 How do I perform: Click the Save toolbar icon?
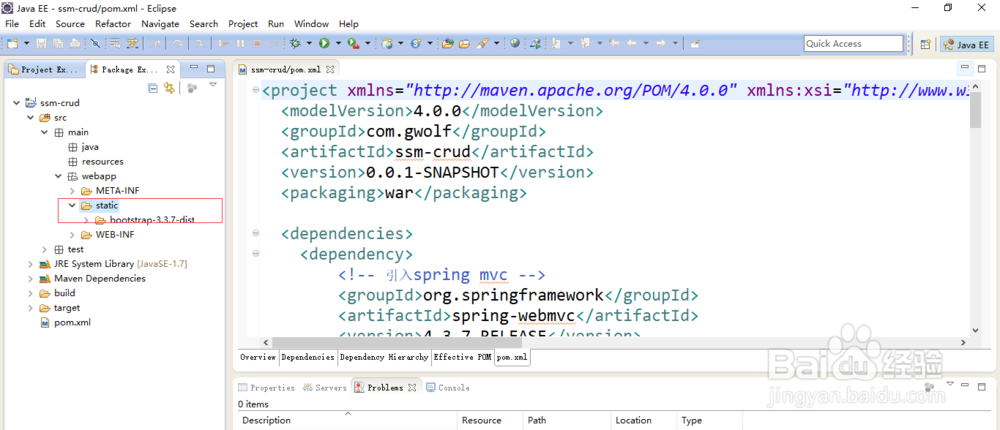point(41,43)
